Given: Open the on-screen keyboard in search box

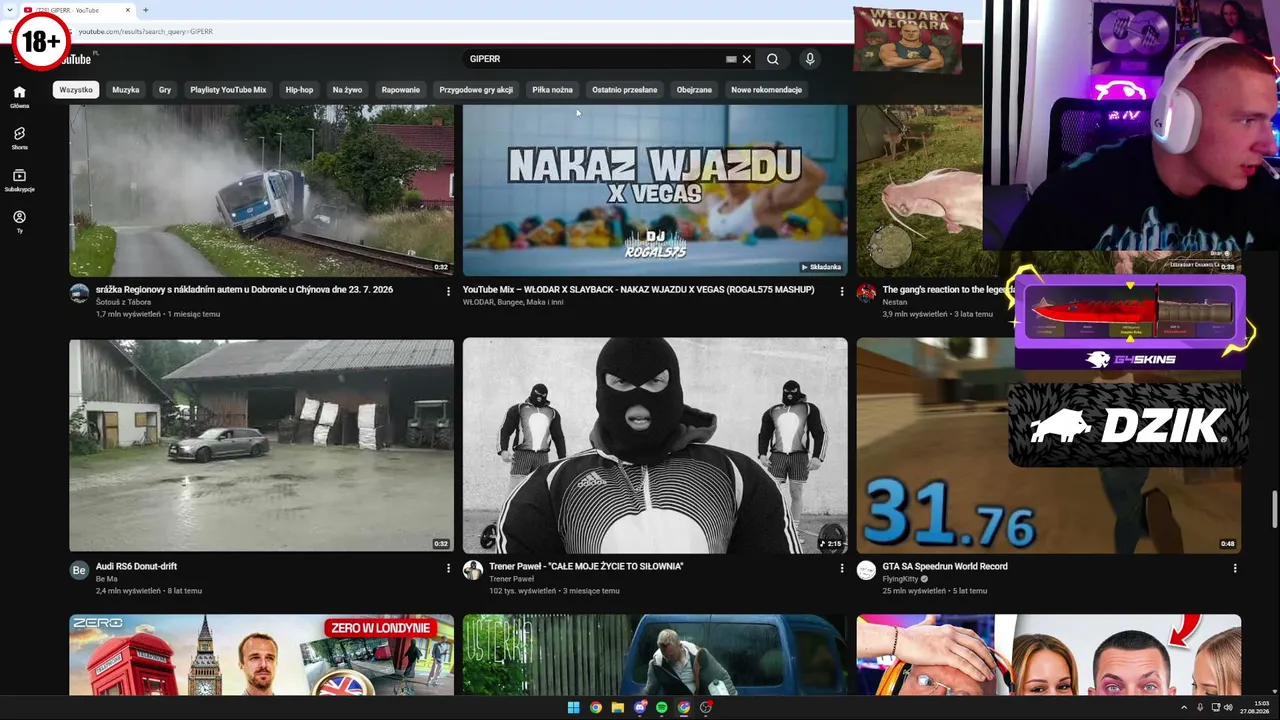Looking at the screenshot, I should pyautogui.click(x=731, y=59).
